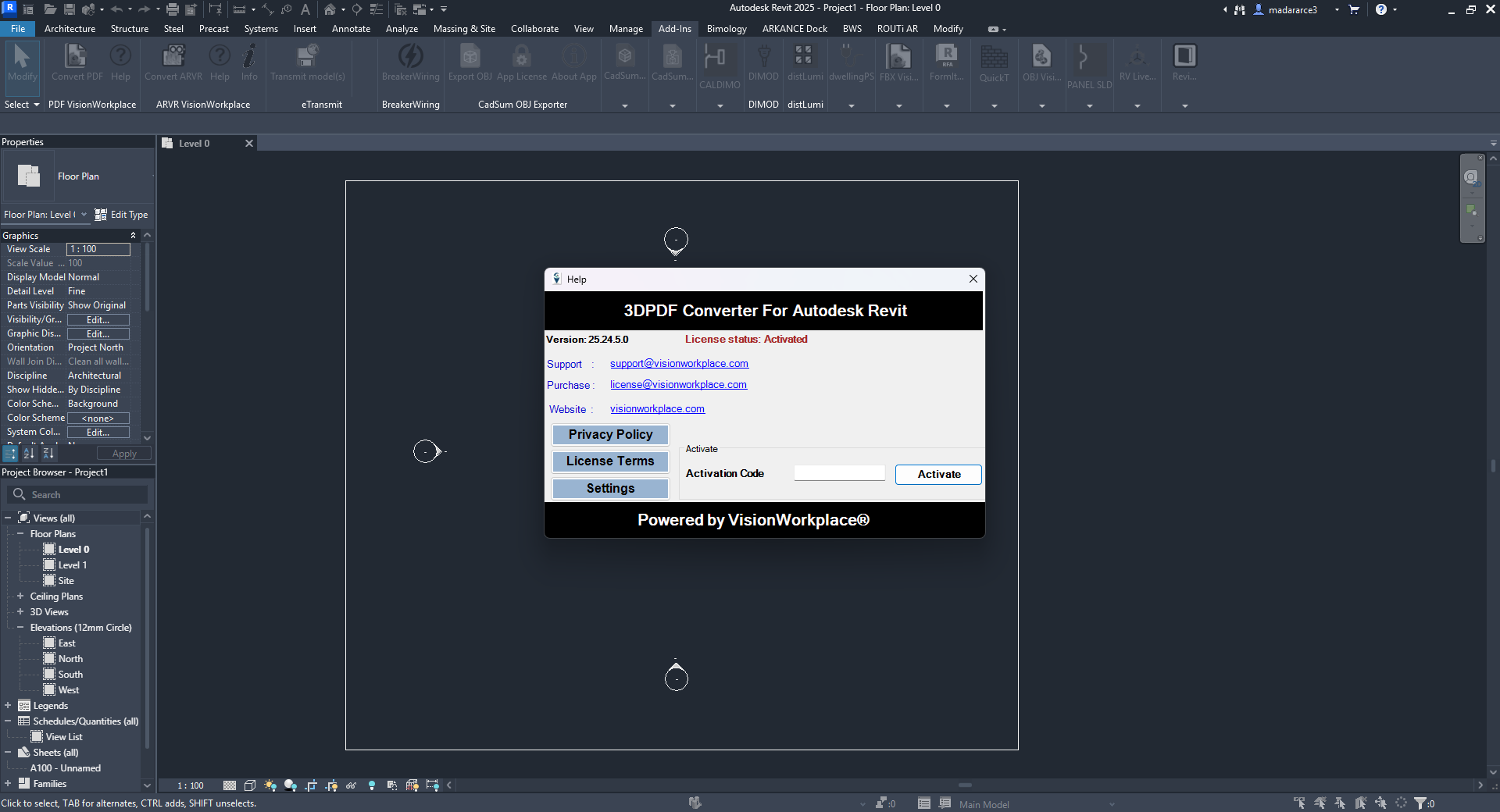Expand the 3D Views node
This screenshot has width=1500, height=812.
(x=20, y=611)
